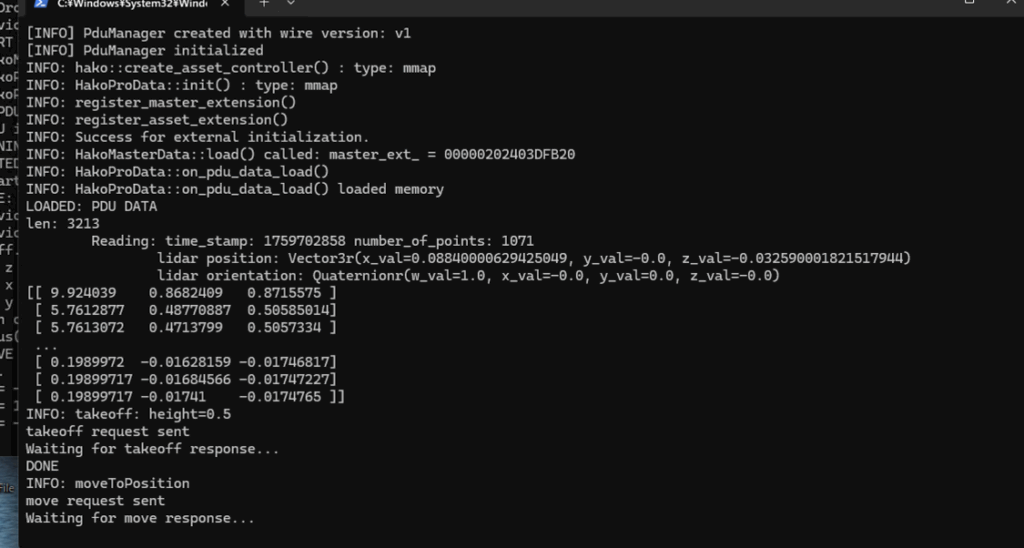Open a new terminal tab with plus button
The width and height of the screenshot is (1024, 548).
coord(265,4)
